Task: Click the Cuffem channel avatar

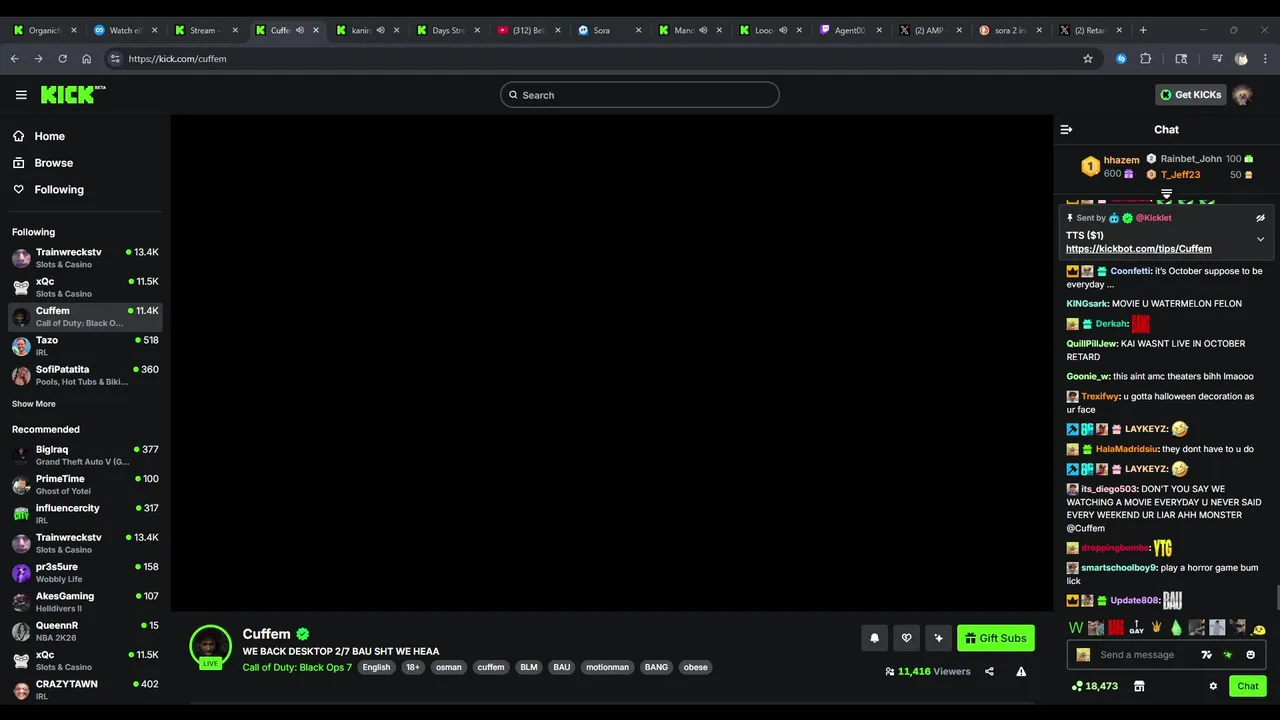Action: pyautogui.click(x=210, y=646)
